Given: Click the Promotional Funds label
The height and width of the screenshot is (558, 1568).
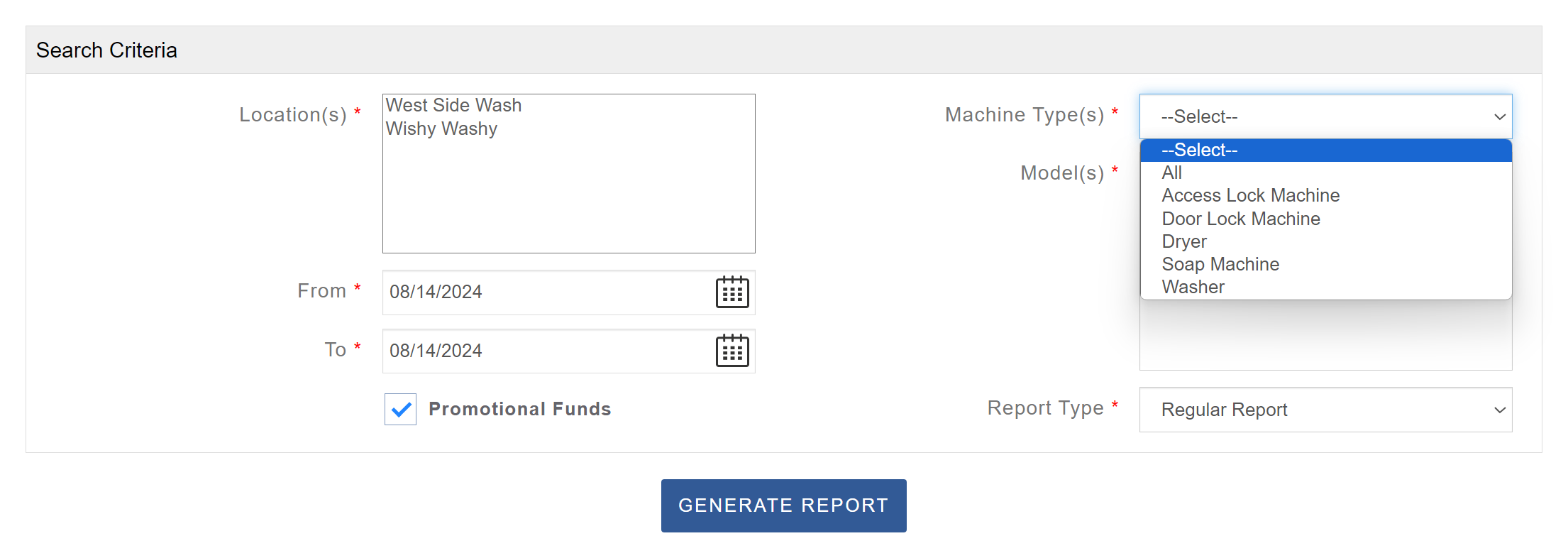Looking at the screenshot, I should point(519,410).
